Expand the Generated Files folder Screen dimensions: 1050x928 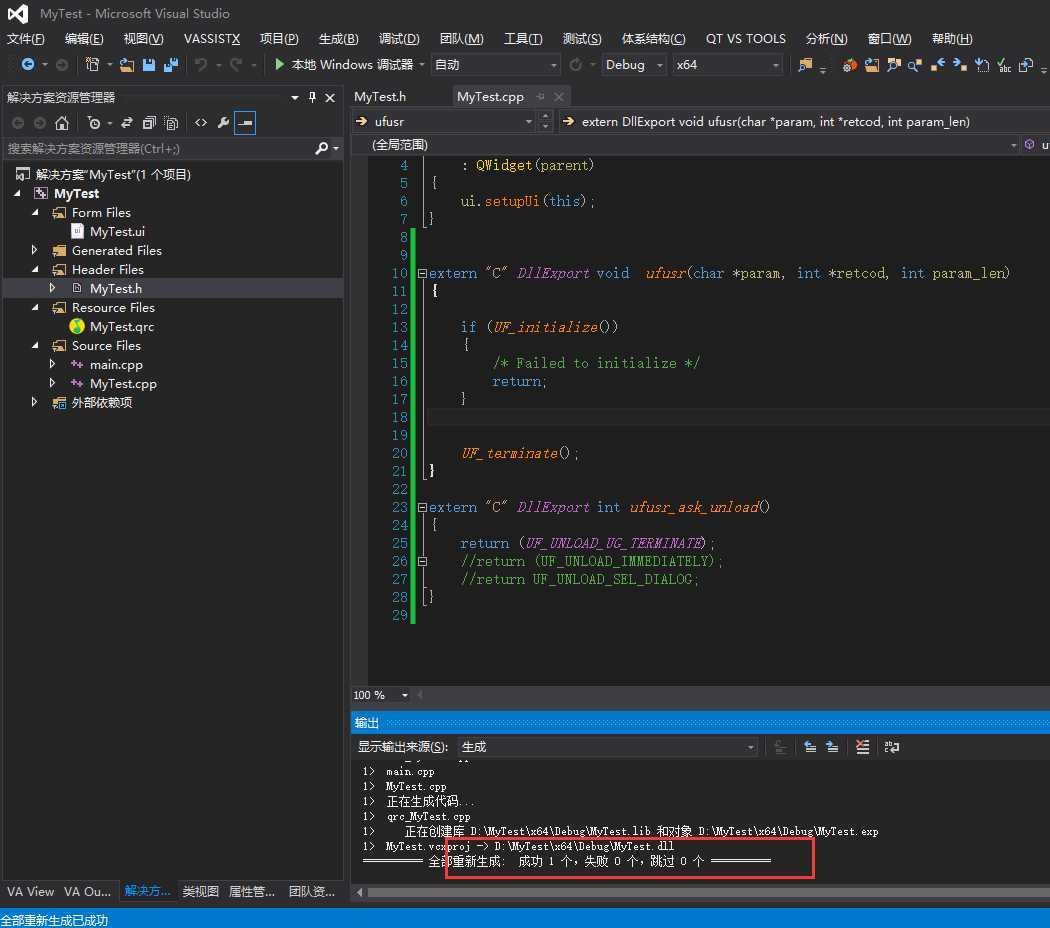[34, 250]
